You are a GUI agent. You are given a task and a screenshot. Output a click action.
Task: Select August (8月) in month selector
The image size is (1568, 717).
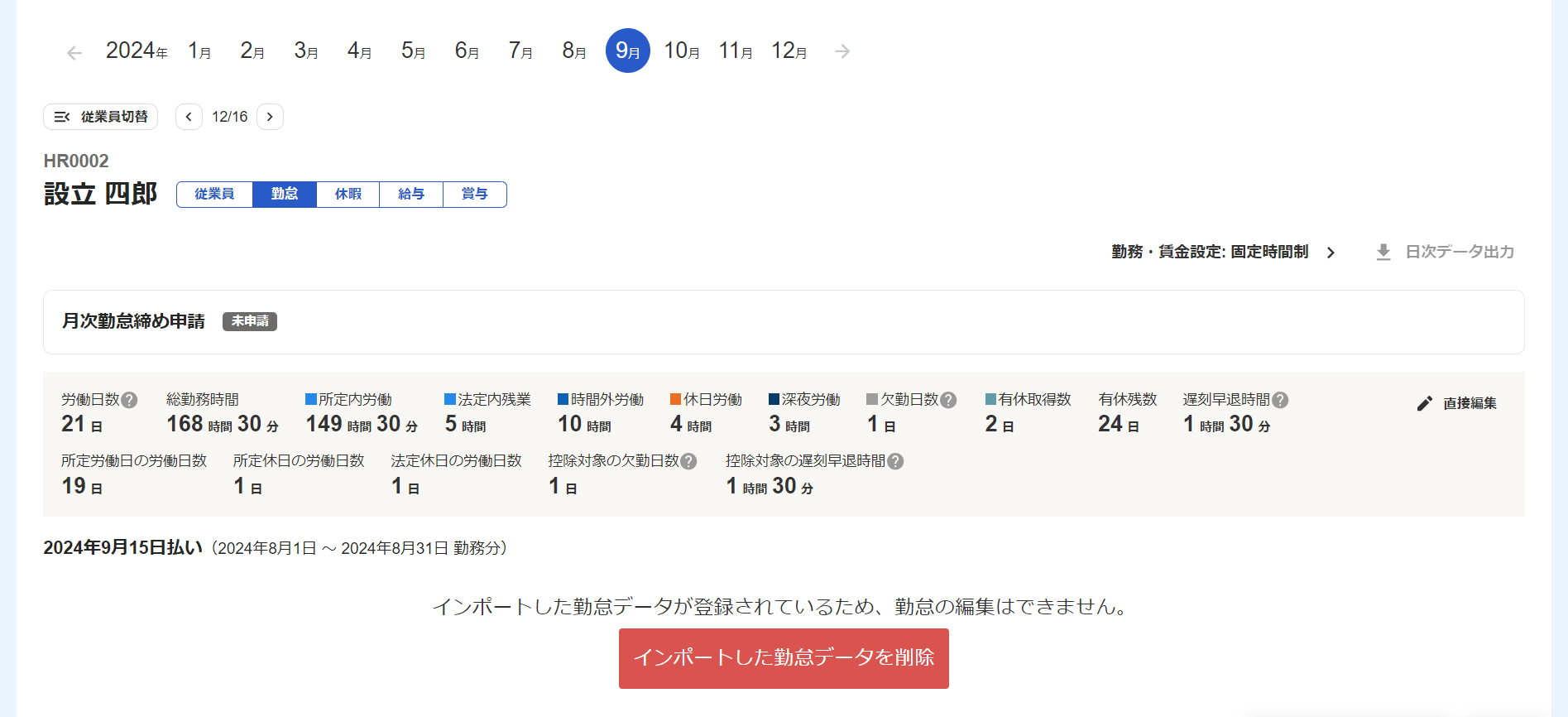574,51
